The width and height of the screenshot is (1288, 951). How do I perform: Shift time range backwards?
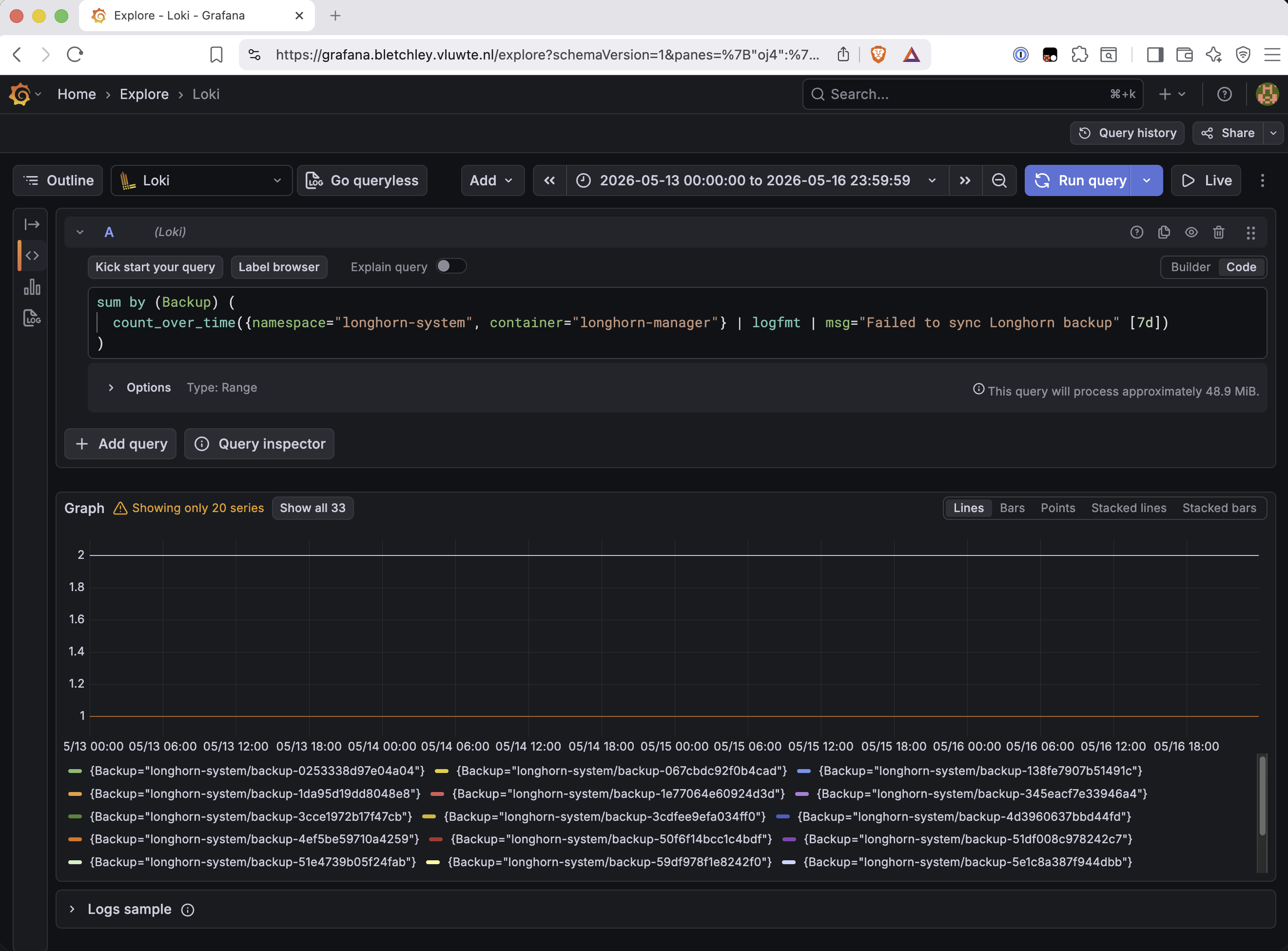click(549, 181)
